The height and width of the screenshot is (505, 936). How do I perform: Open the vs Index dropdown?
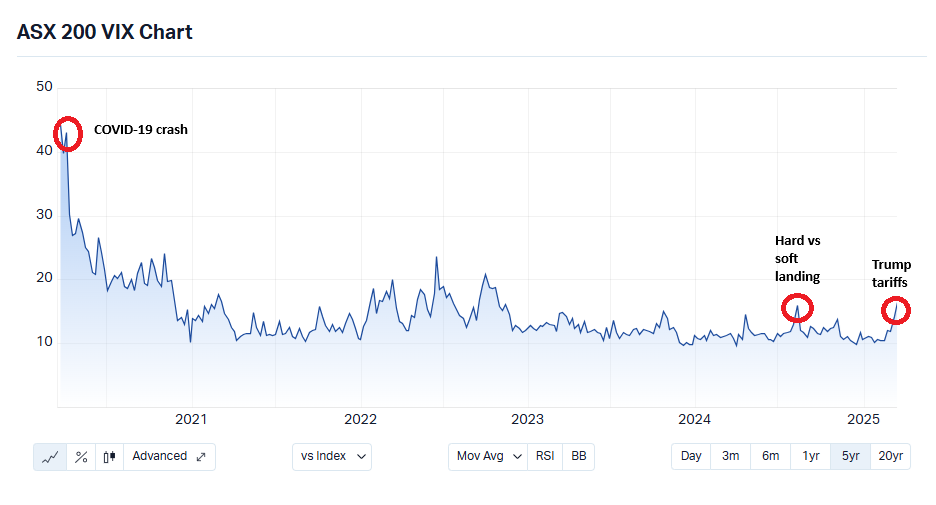[331, 456]
